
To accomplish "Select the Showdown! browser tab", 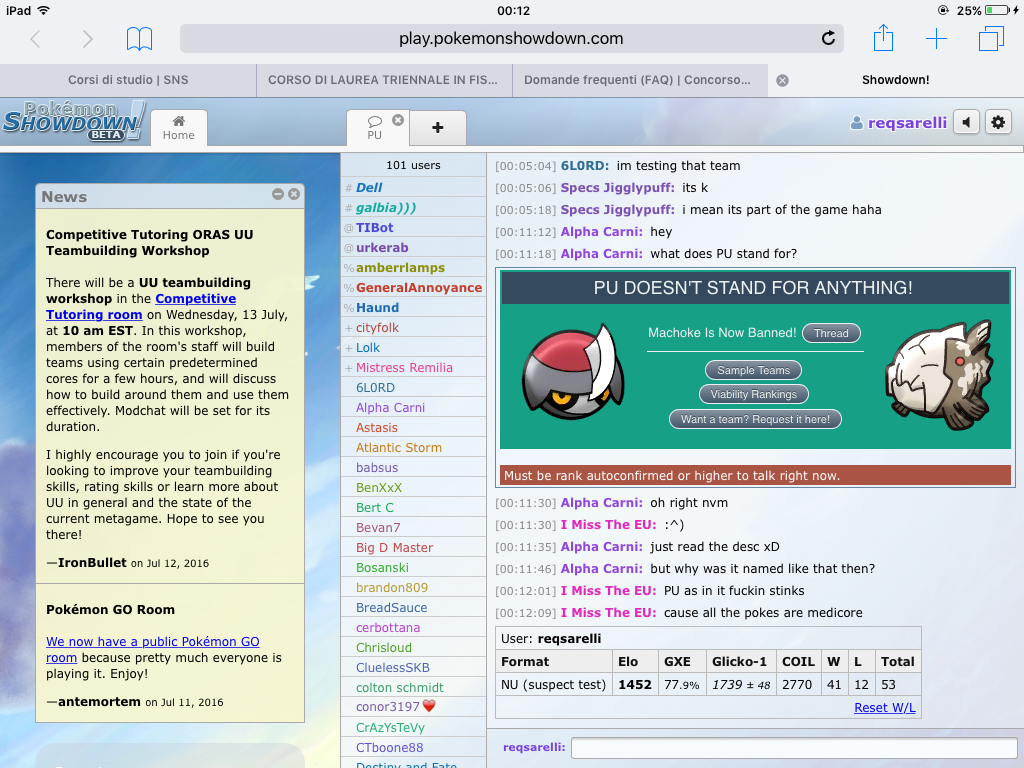I will (895, 80).
